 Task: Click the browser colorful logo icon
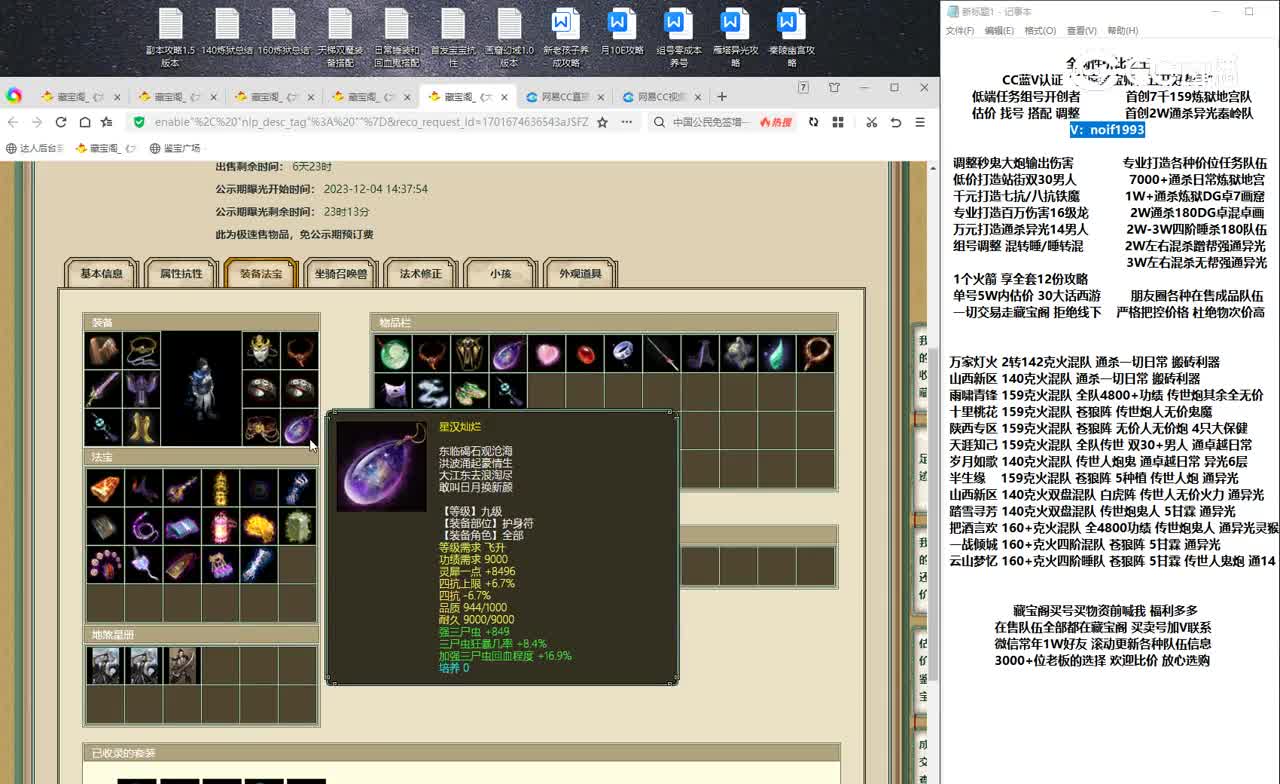point(14,96)
